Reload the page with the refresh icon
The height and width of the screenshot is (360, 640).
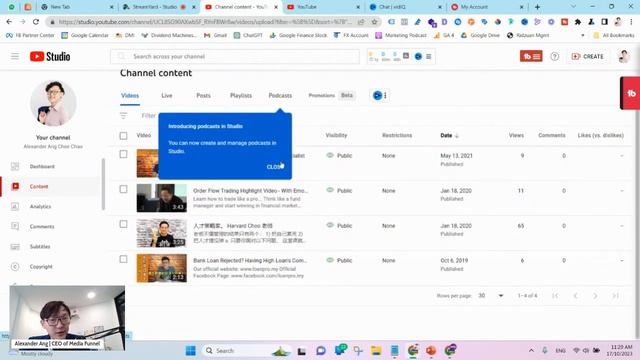36,22
